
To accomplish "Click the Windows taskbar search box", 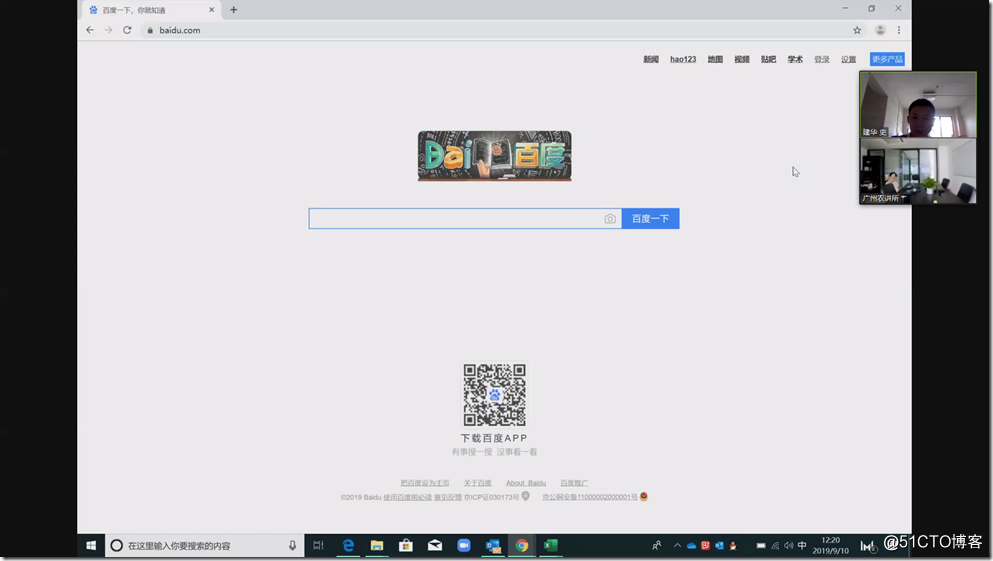I will tap(204, 545).
